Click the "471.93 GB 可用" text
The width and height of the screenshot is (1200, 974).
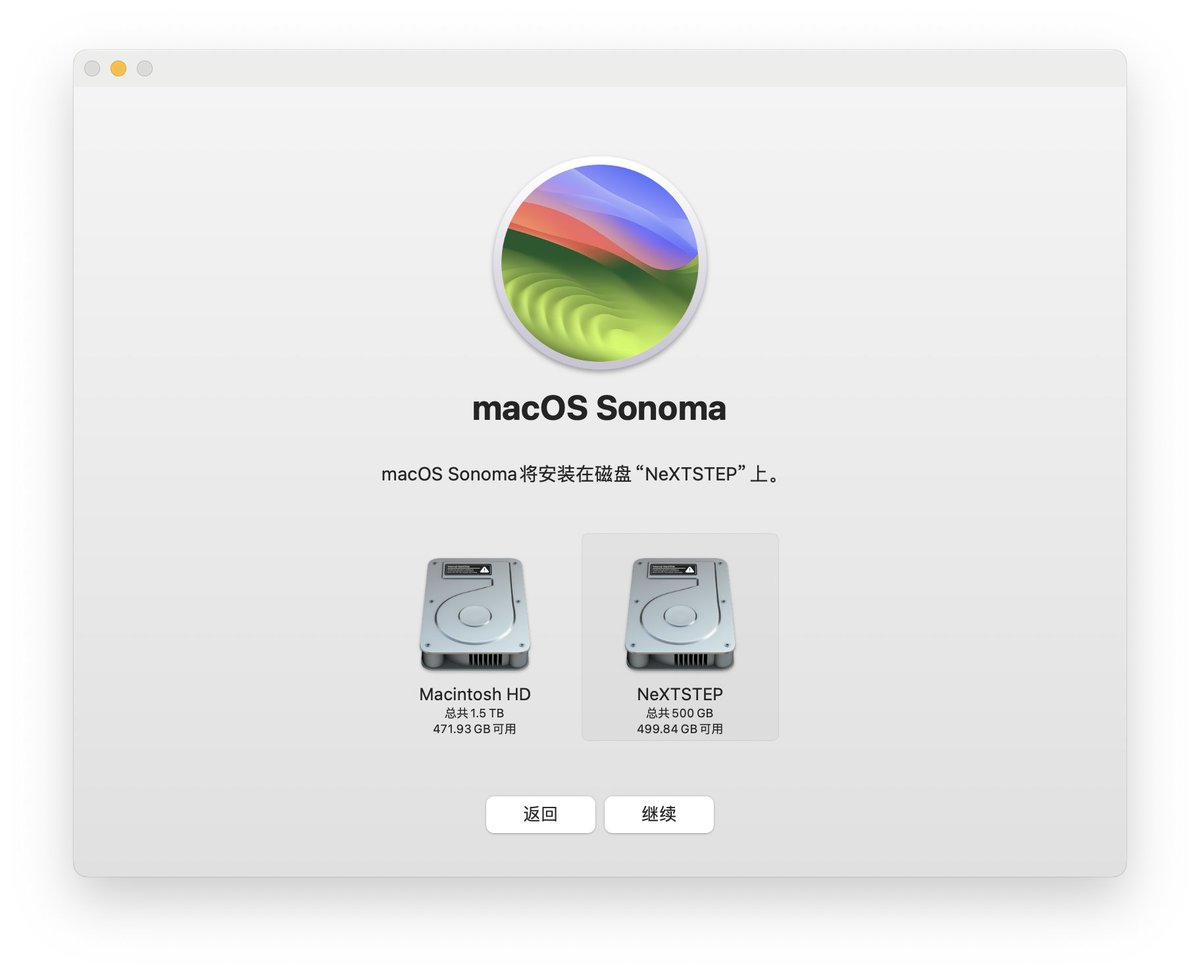(475, 729)
